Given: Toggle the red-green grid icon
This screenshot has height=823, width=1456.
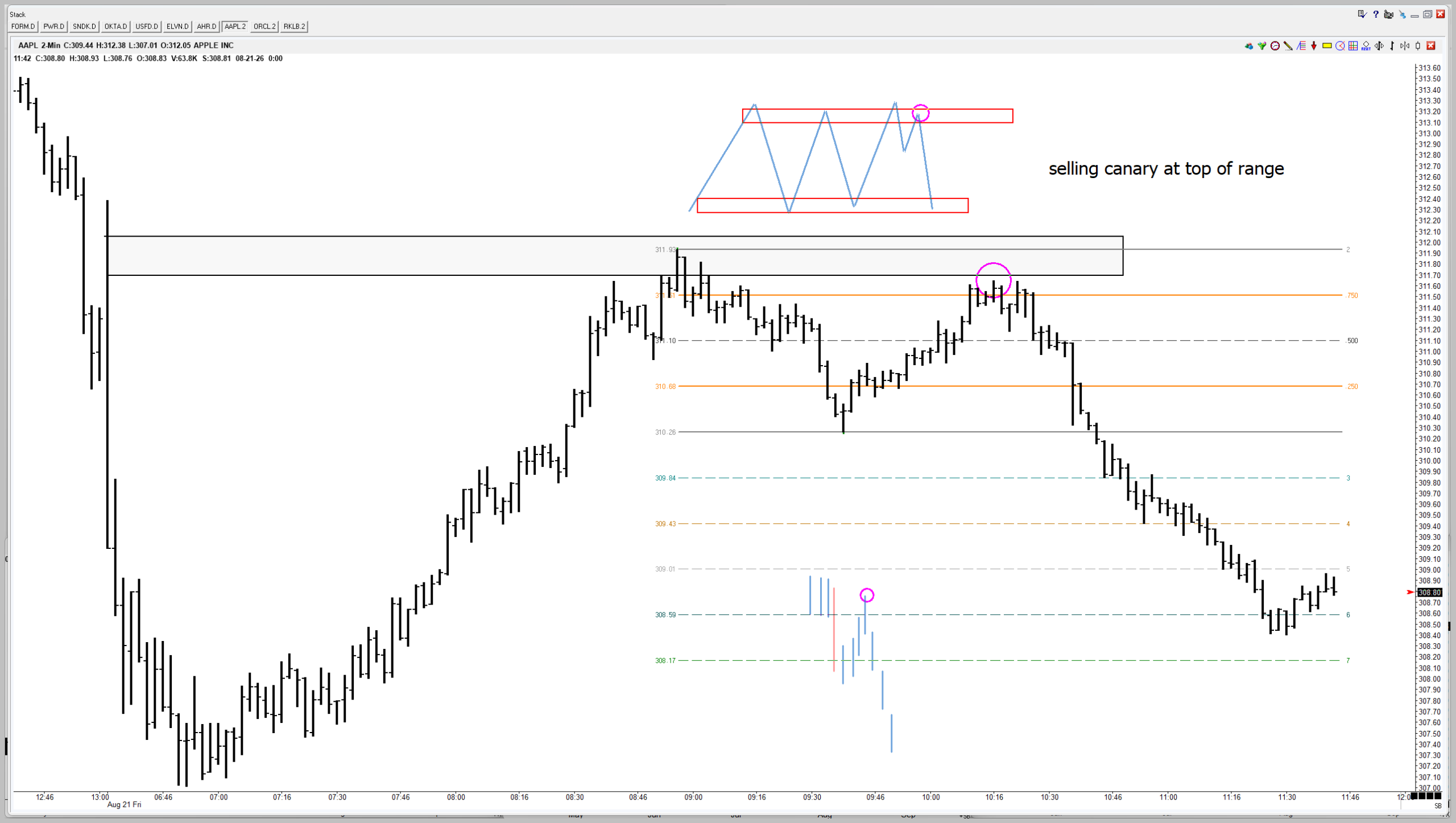Looking at the screenshot, I should [1353, 46].
